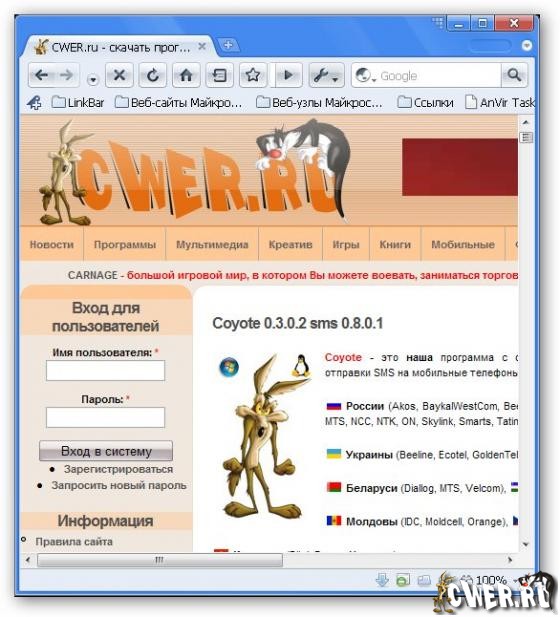560x617 pixels.
Task: Click the third status bar icon before zoom
Action: click(x=424, y=580)
